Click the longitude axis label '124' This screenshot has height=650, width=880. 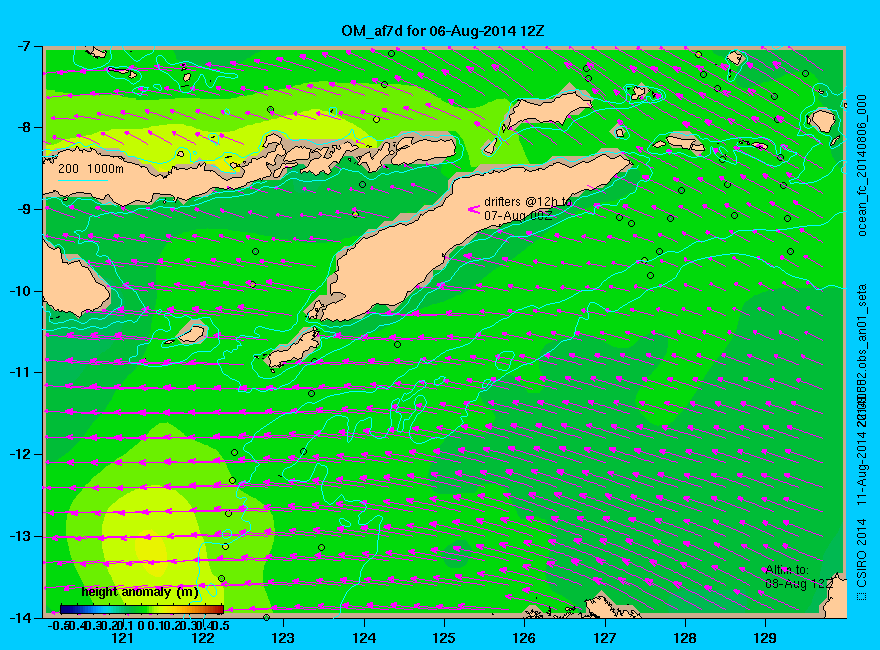point(364,638)
